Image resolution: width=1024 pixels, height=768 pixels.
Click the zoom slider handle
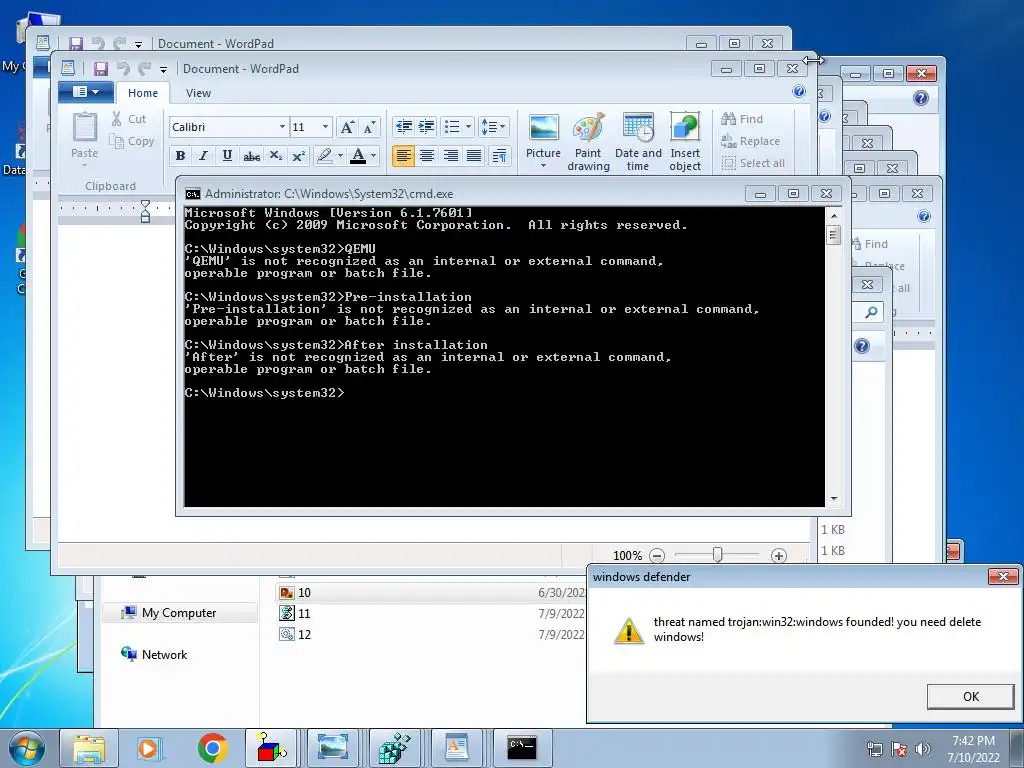717,554
